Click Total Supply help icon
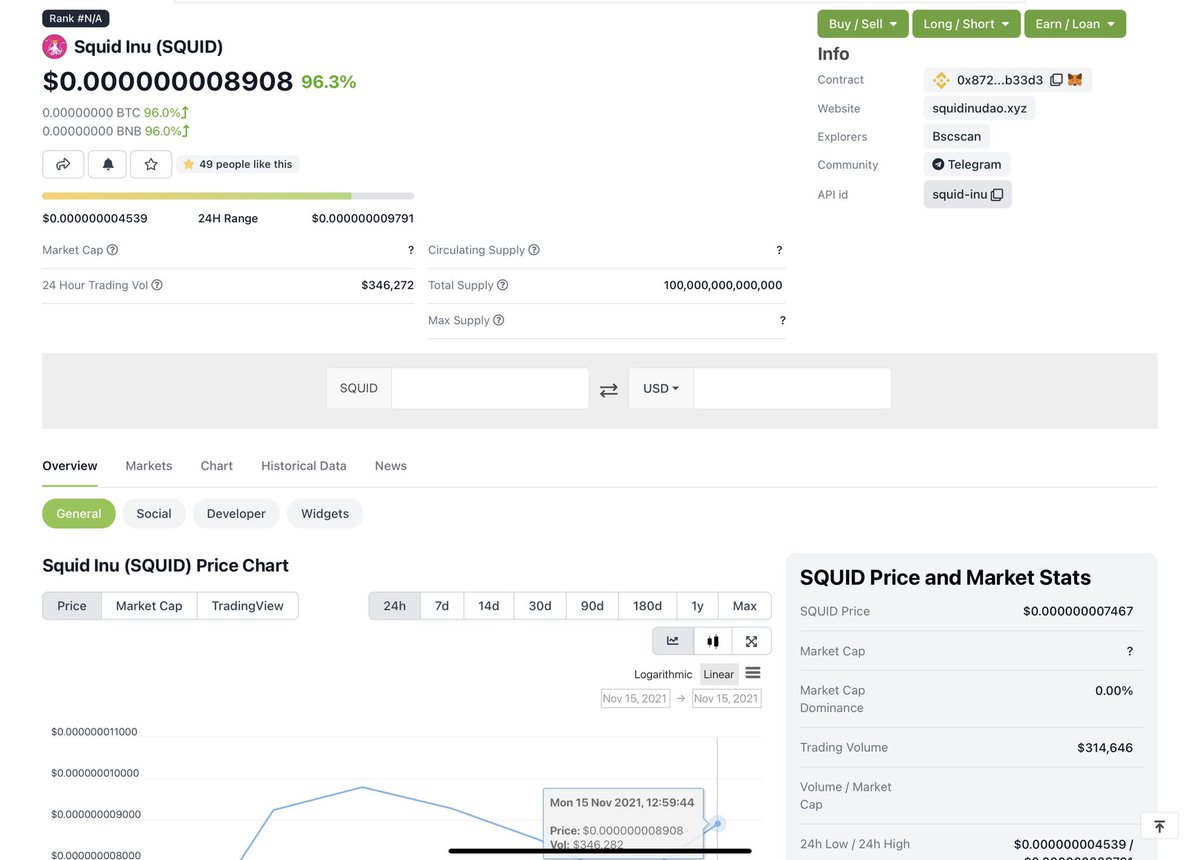 point(503,285)
